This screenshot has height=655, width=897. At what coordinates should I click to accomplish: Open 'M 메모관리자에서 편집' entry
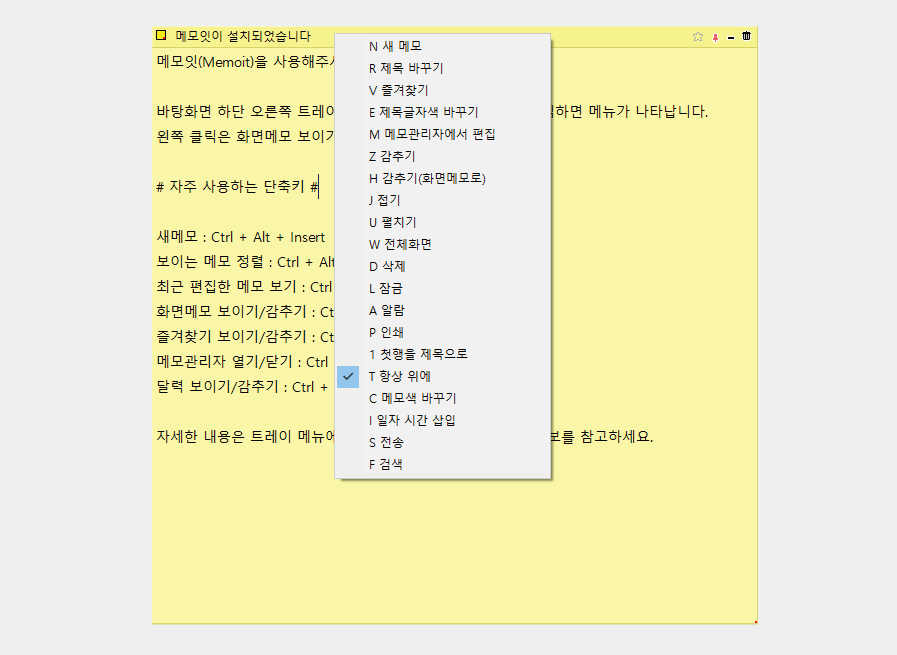click(443, 134)
